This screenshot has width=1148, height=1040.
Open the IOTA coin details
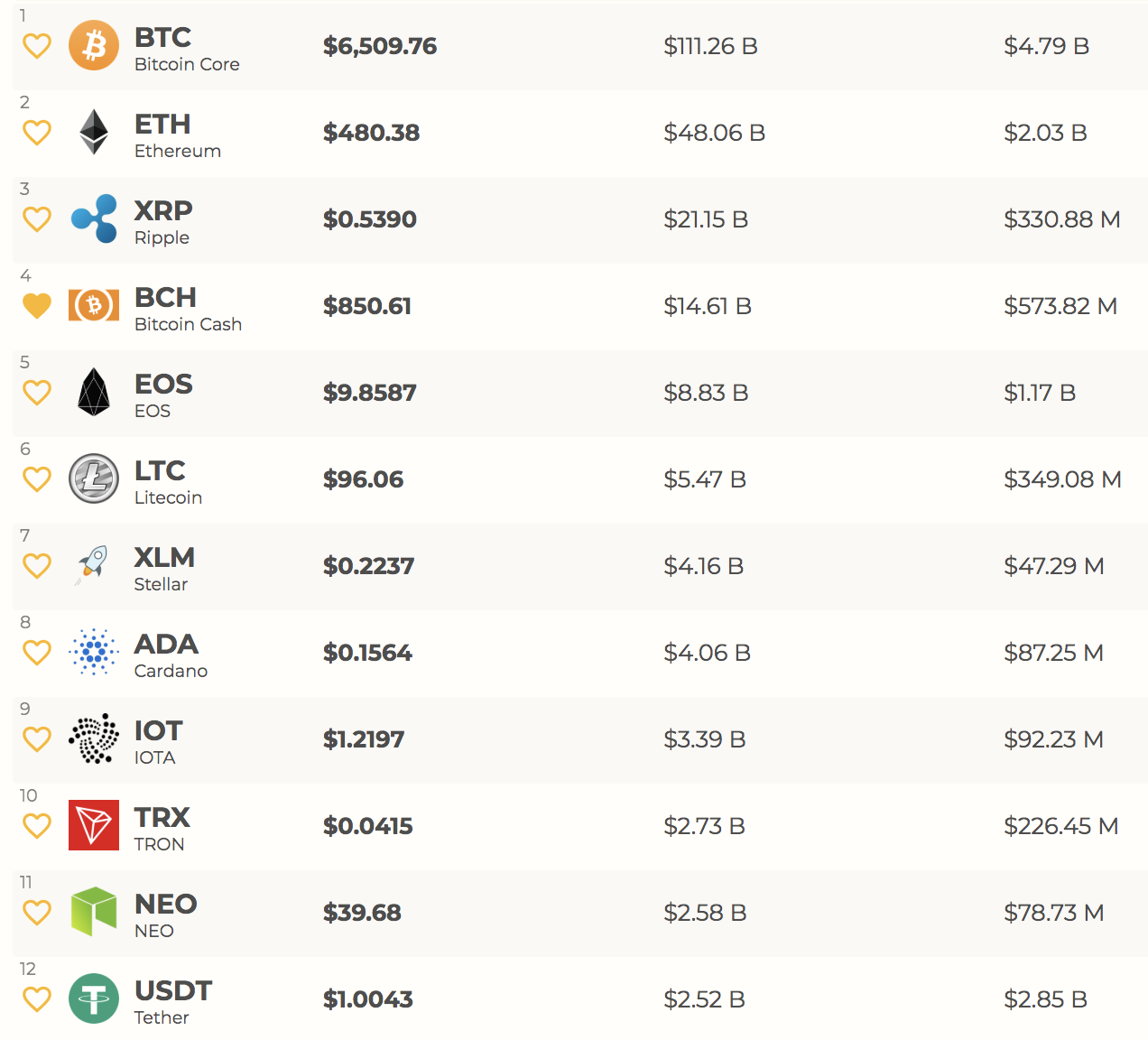(x=158, y=738)
